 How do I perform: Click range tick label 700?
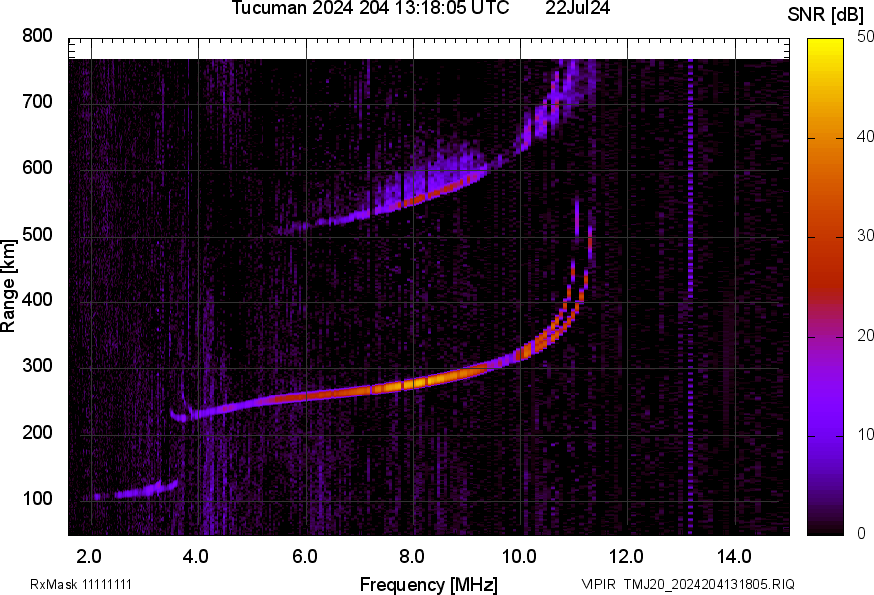coord(37,102)
